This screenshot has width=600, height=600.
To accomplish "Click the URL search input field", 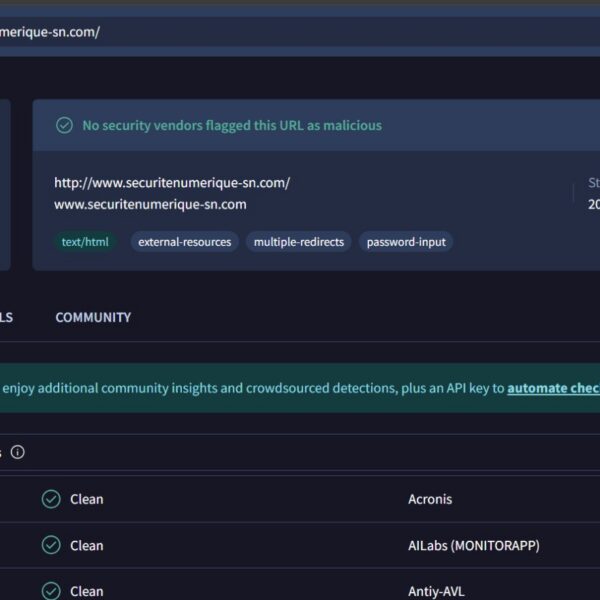I will 300,31.
